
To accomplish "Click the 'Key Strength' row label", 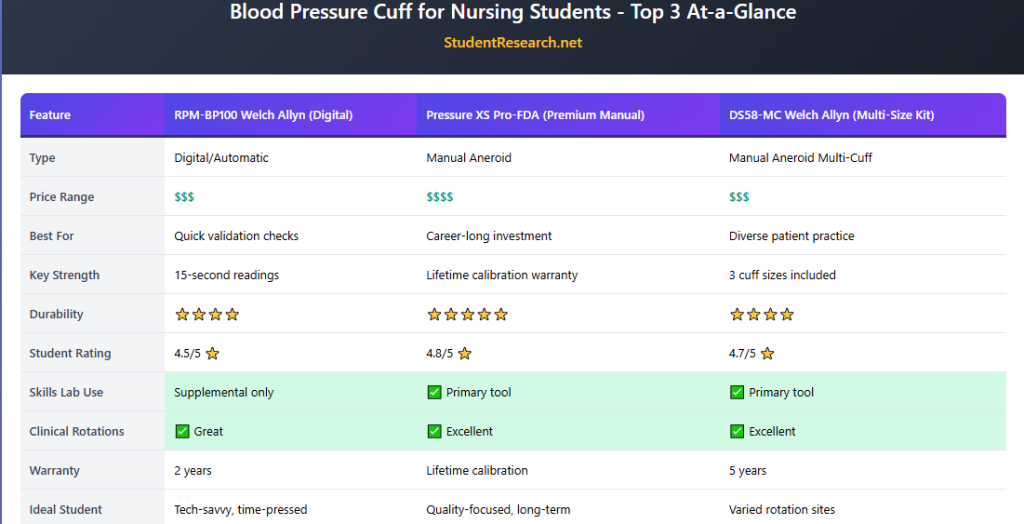I will coord(65,275).
